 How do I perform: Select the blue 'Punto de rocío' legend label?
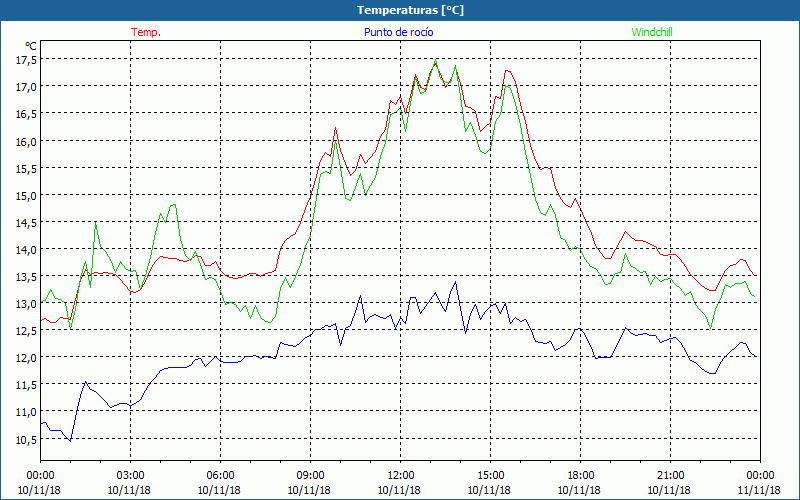tap(398, 32)
